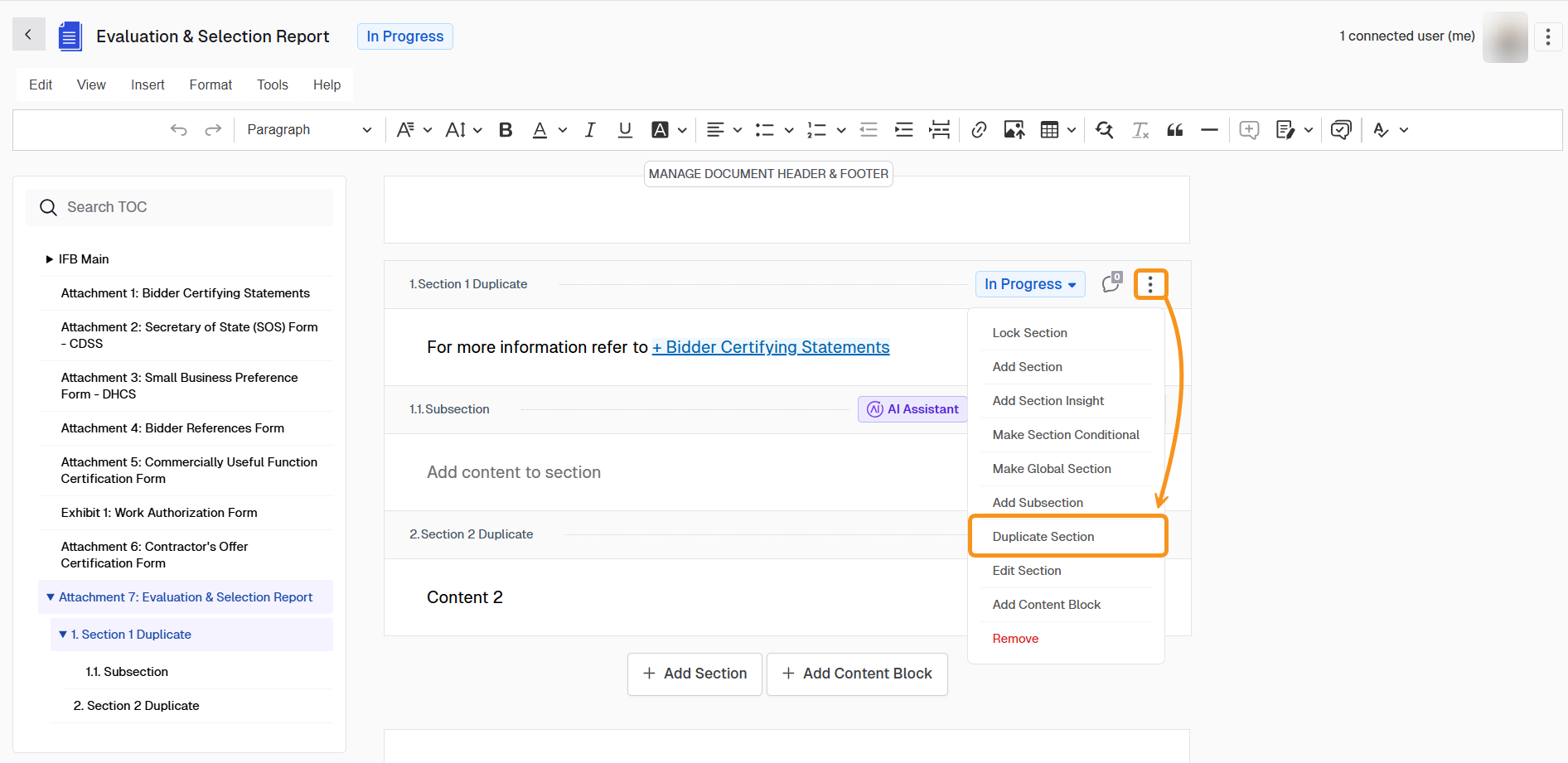The width and height of the screenshot is (1568, 763).
Task: Insert a block quote
Action: [1174, 130]
